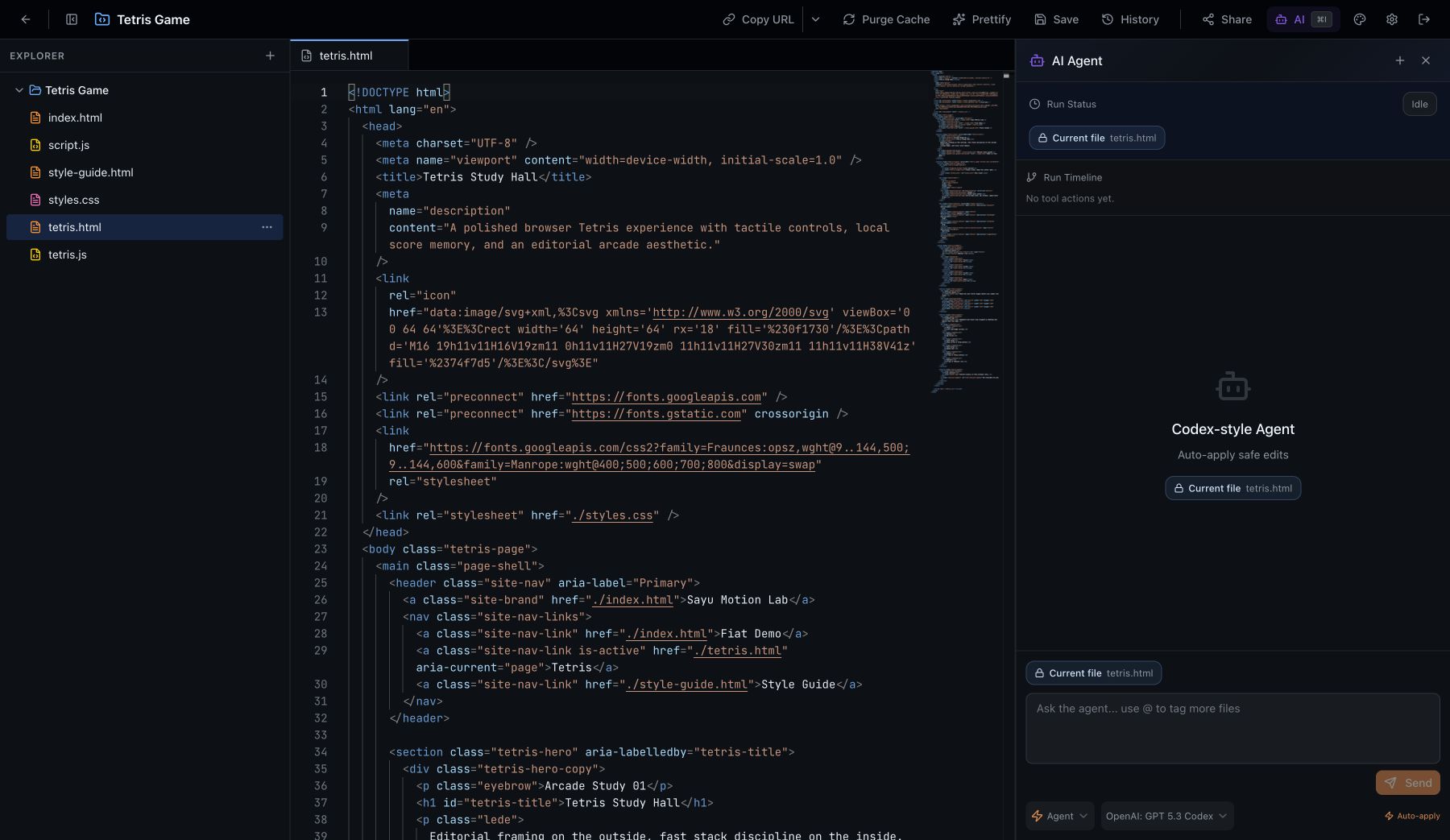Open the History panel
Viewport: 1450px width, 840px height.
[x=1130, y=19]
